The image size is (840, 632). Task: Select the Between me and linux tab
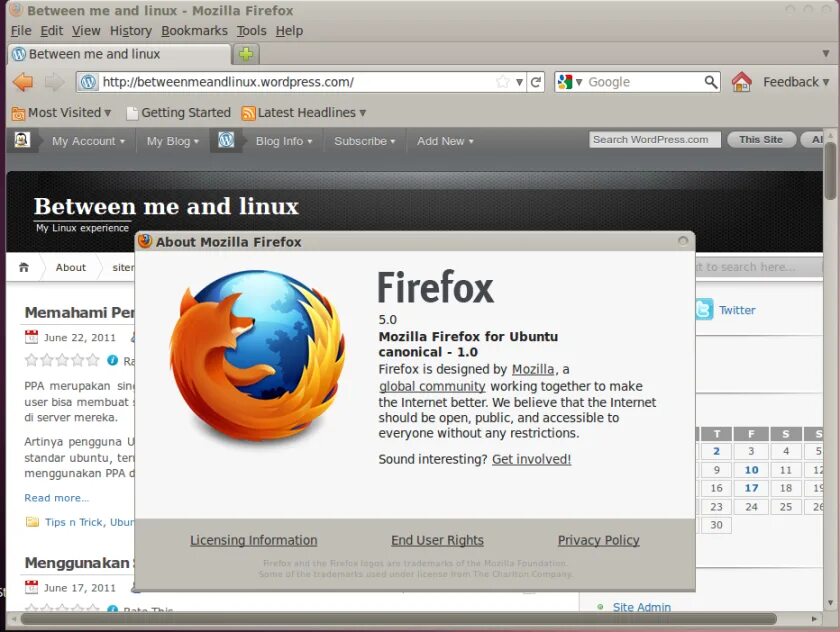point(119,54)
